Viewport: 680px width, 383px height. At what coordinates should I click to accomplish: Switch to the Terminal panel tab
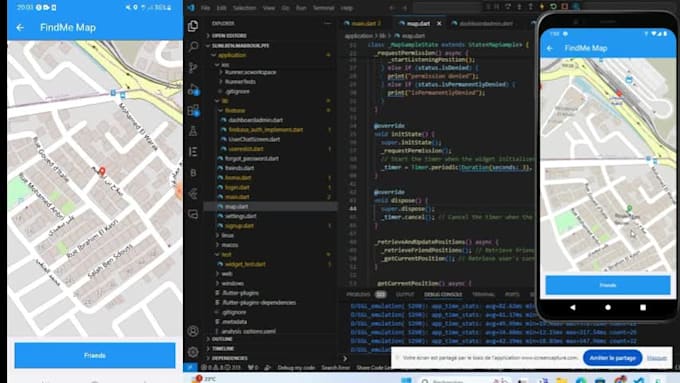point(483,294)
